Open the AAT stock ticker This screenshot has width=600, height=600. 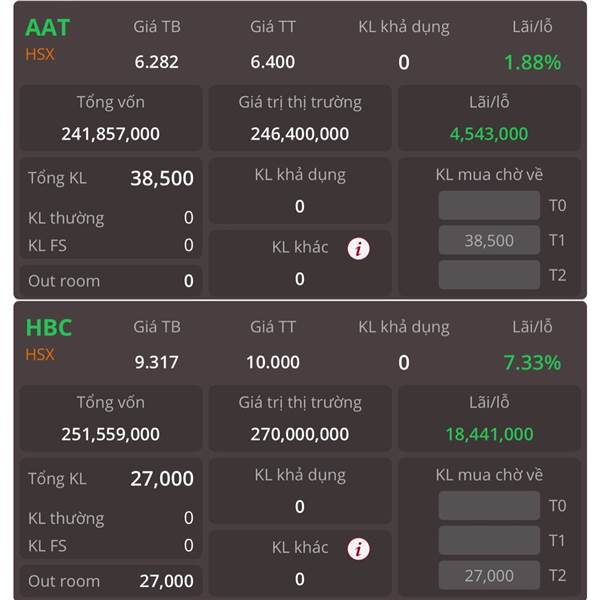(48, 28)
